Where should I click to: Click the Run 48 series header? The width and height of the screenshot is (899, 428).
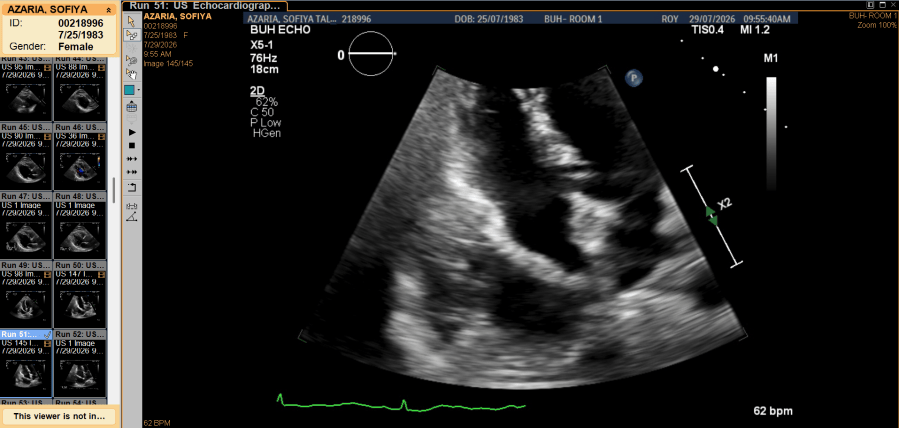click(x=80, y=197)
